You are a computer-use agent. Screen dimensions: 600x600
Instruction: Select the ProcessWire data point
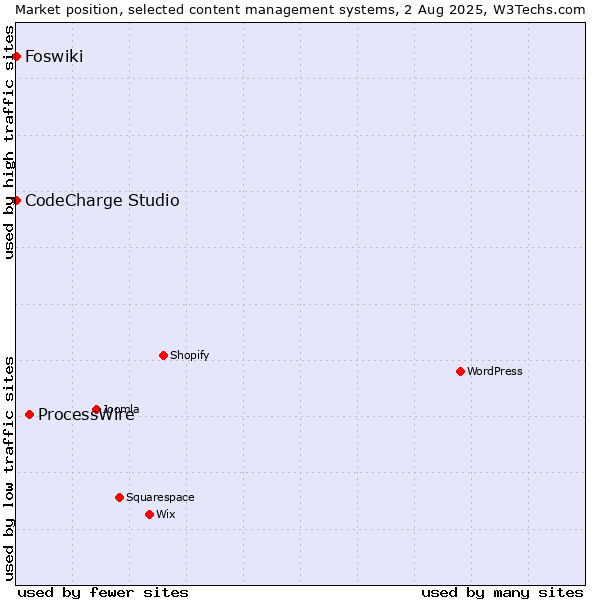[29, 414]
